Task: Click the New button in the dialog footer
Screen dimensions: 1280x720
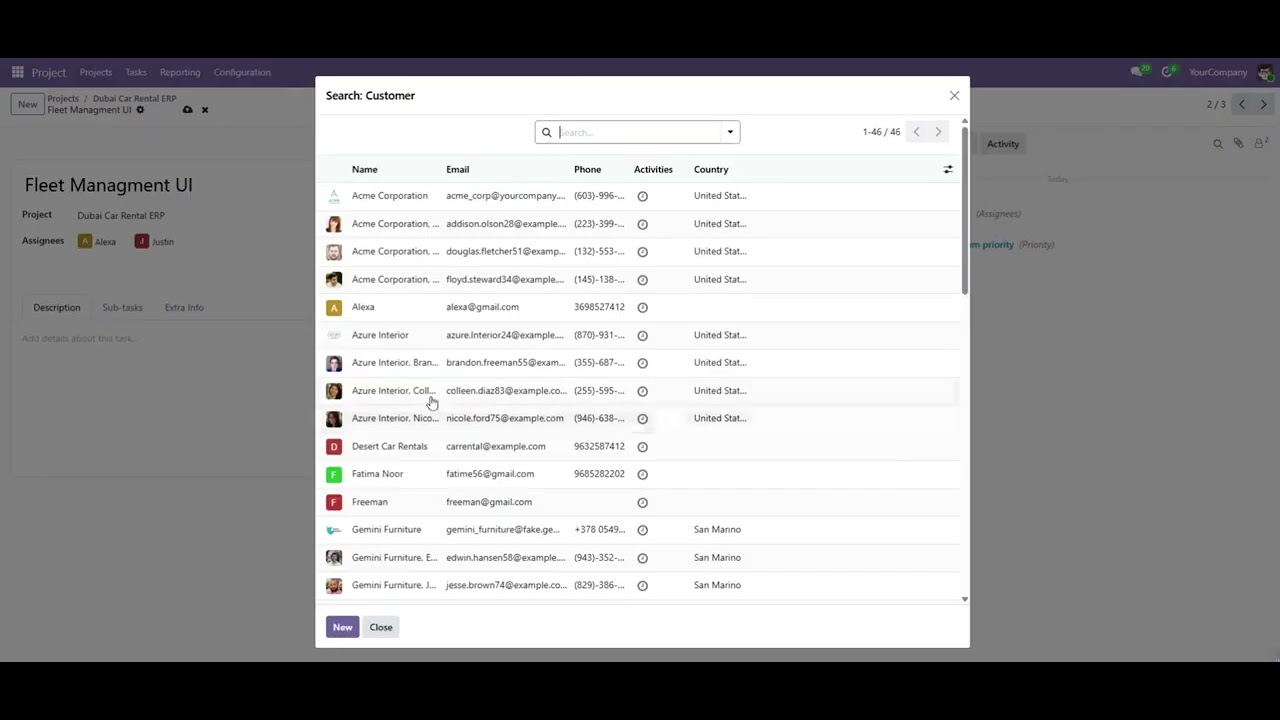Action: coord(342,627)
